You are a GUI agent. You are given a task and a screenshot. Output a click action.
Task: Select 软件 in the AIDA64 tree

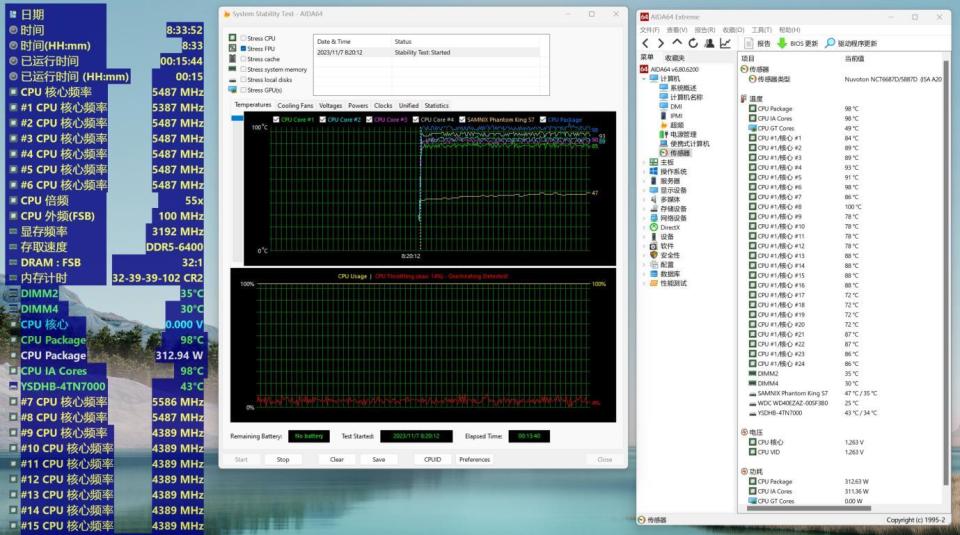[x=667, y=246]
